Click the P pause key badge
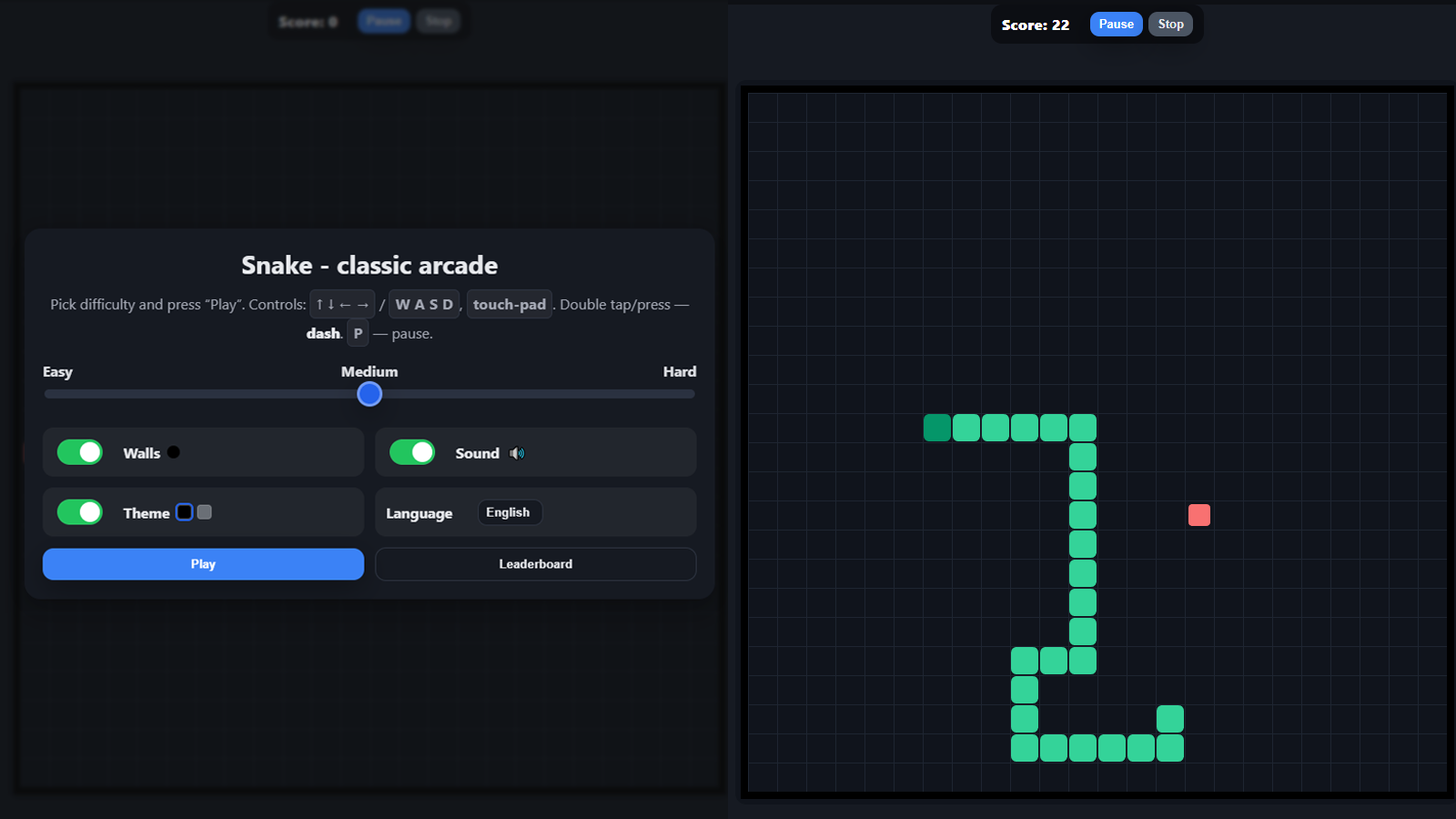Image resolution: width=1456 pixels, height=819 pixels. click(x=358, y=333)
